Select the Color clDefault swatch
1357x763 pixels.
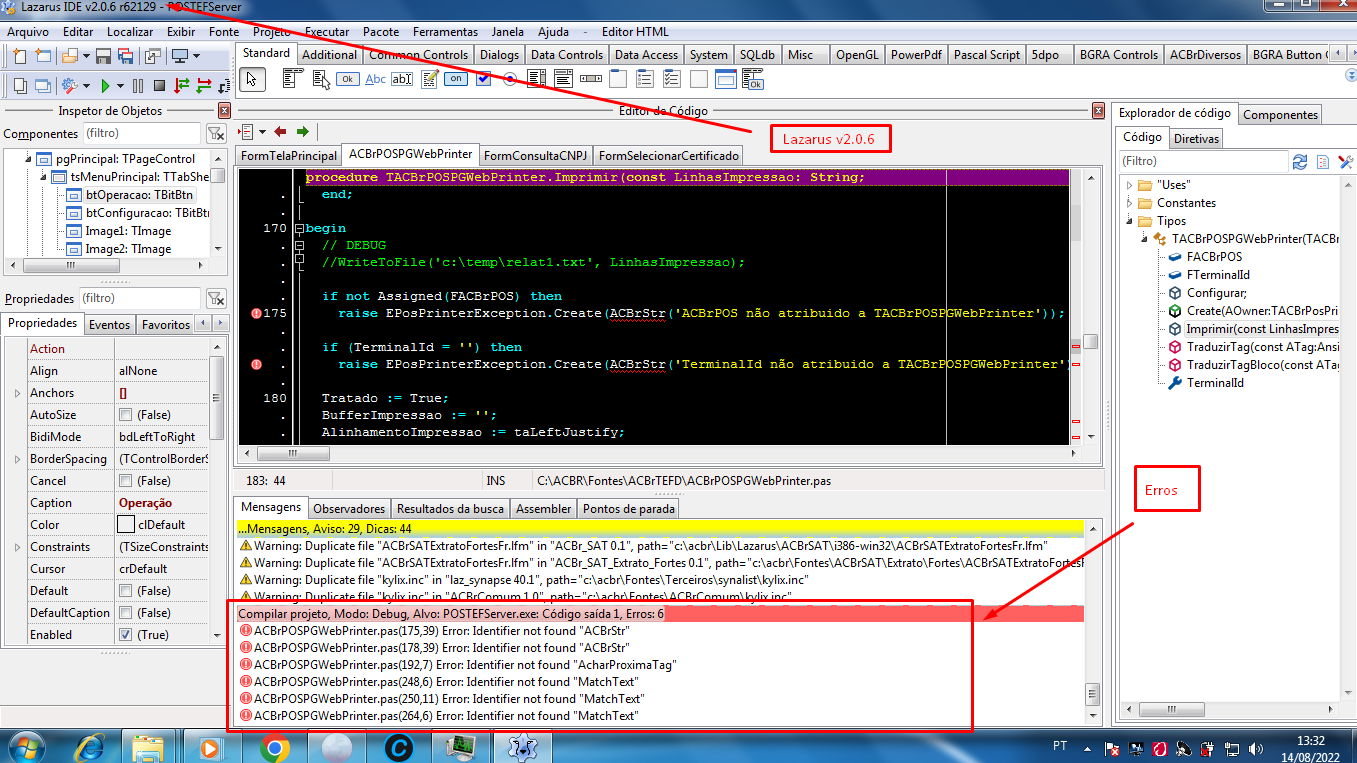[x=126, y=525]
